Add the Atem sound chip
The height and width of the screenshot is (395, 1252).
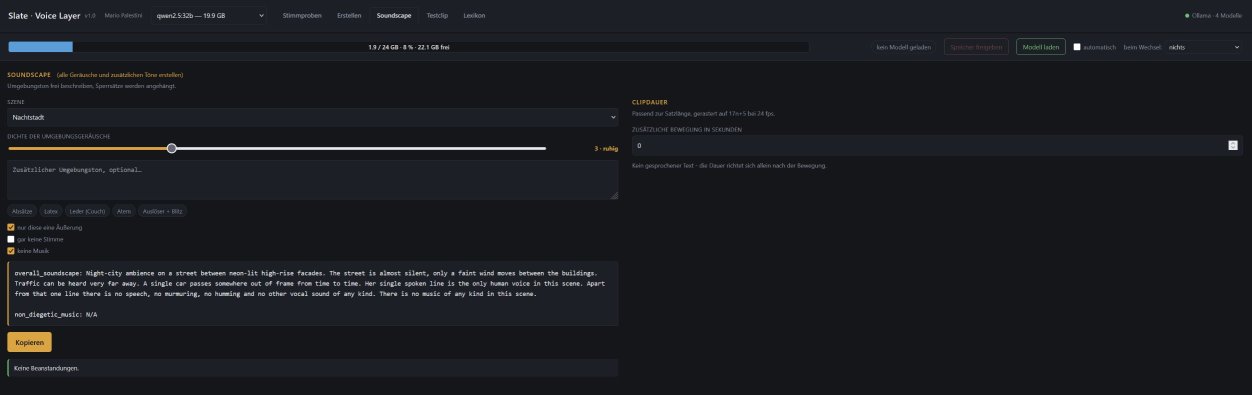click(x=124, y=211)
